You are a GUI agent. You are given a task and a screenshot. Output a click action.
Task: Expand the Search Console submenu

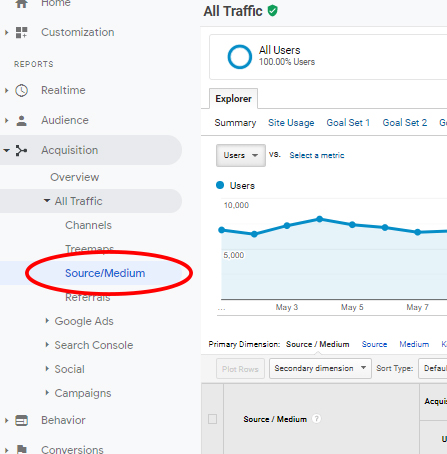(x=47, y=345)
